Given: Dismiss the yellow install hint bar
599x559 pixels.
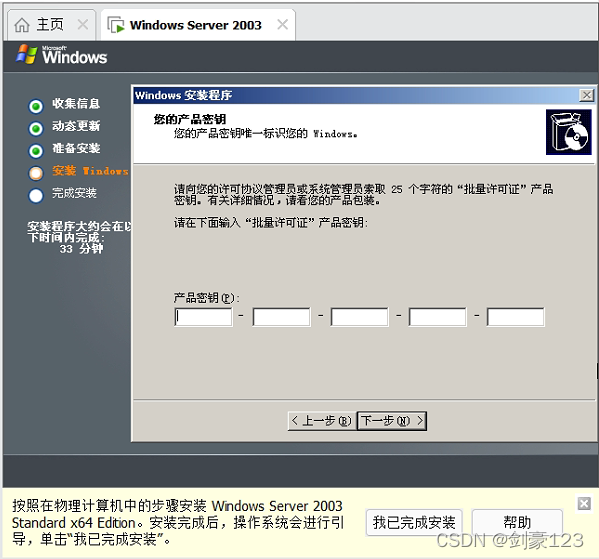Looking at the screenshot, I should pos(584,504).
